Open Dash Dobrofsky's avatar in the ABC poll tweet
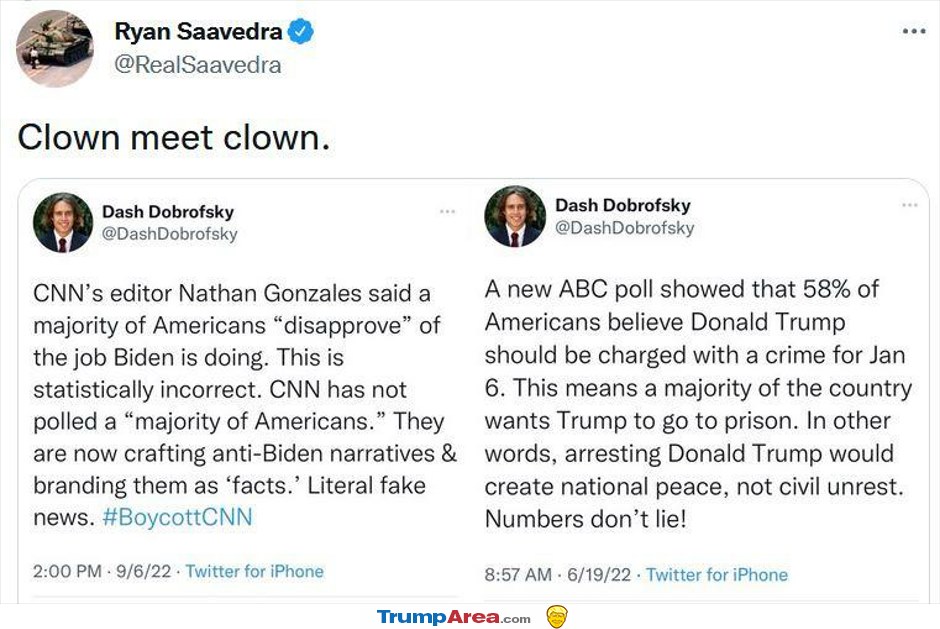The image size is (940, 629). (x=515, y=216)
